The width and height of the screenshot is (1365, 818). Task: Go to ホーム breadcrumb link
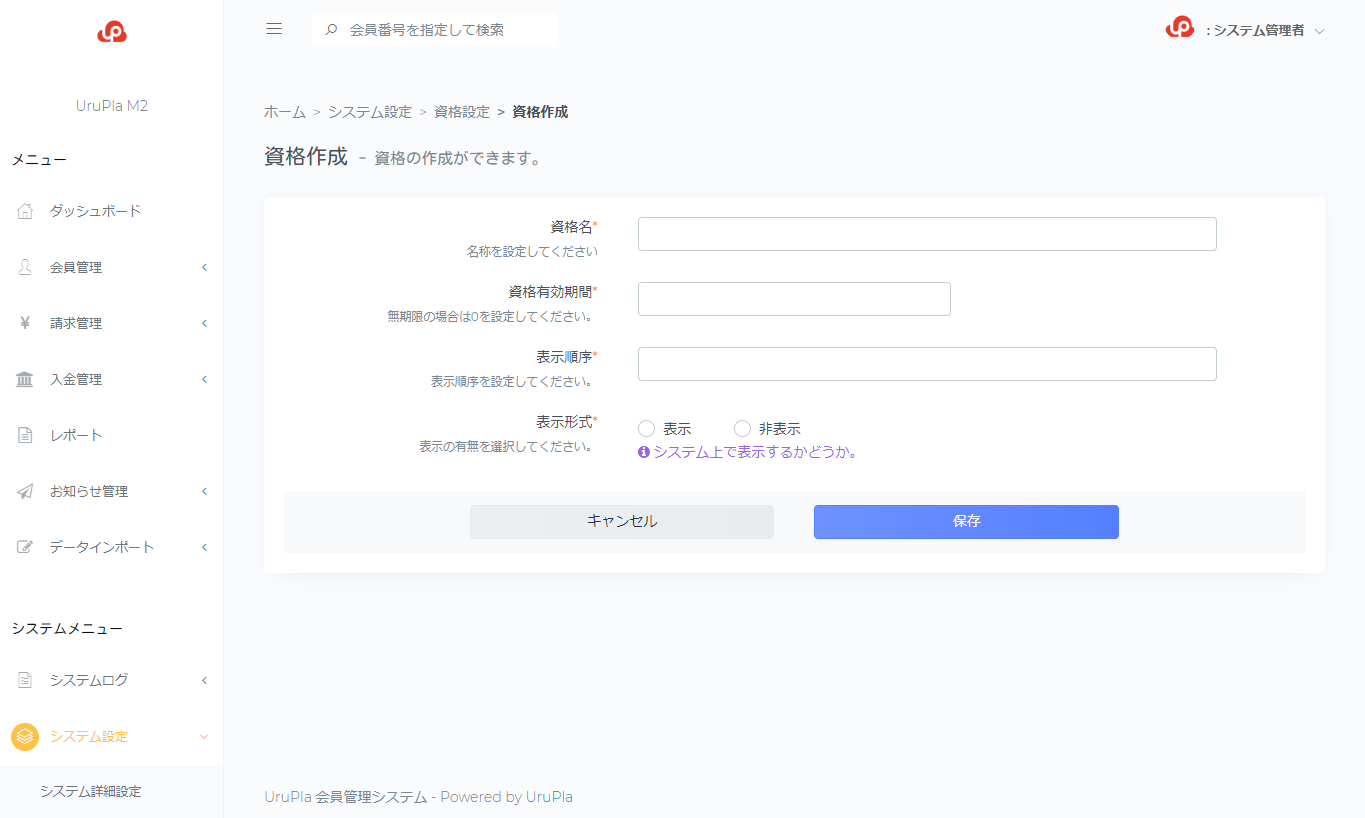coord(285,112)
